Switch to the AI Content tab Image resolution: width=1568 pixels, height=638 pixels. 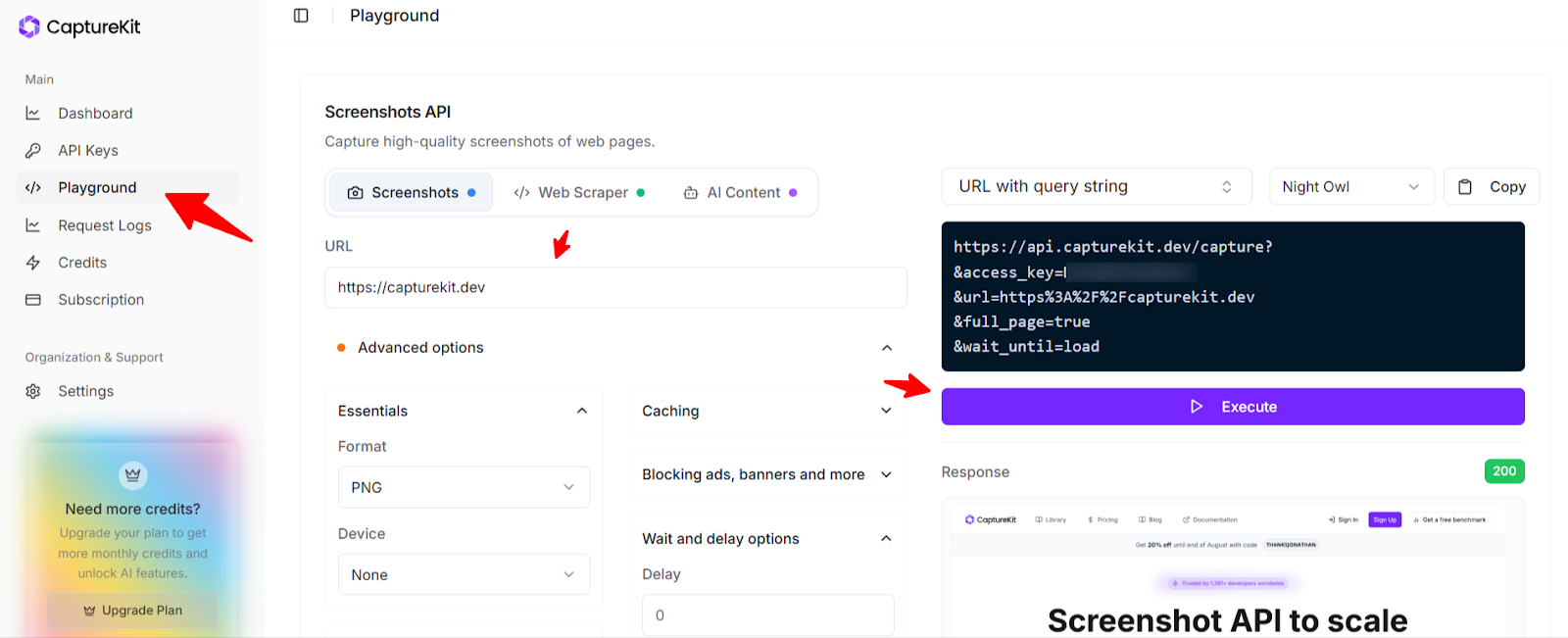pyautogui.click(x=740, y=193)
